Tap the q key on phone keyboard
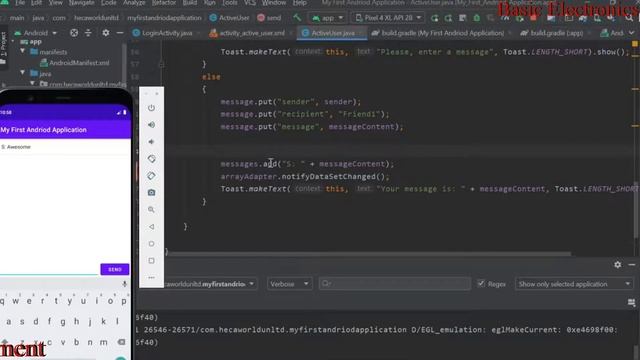Viewport: 640px width, 360px height. [x=2, y=301]
